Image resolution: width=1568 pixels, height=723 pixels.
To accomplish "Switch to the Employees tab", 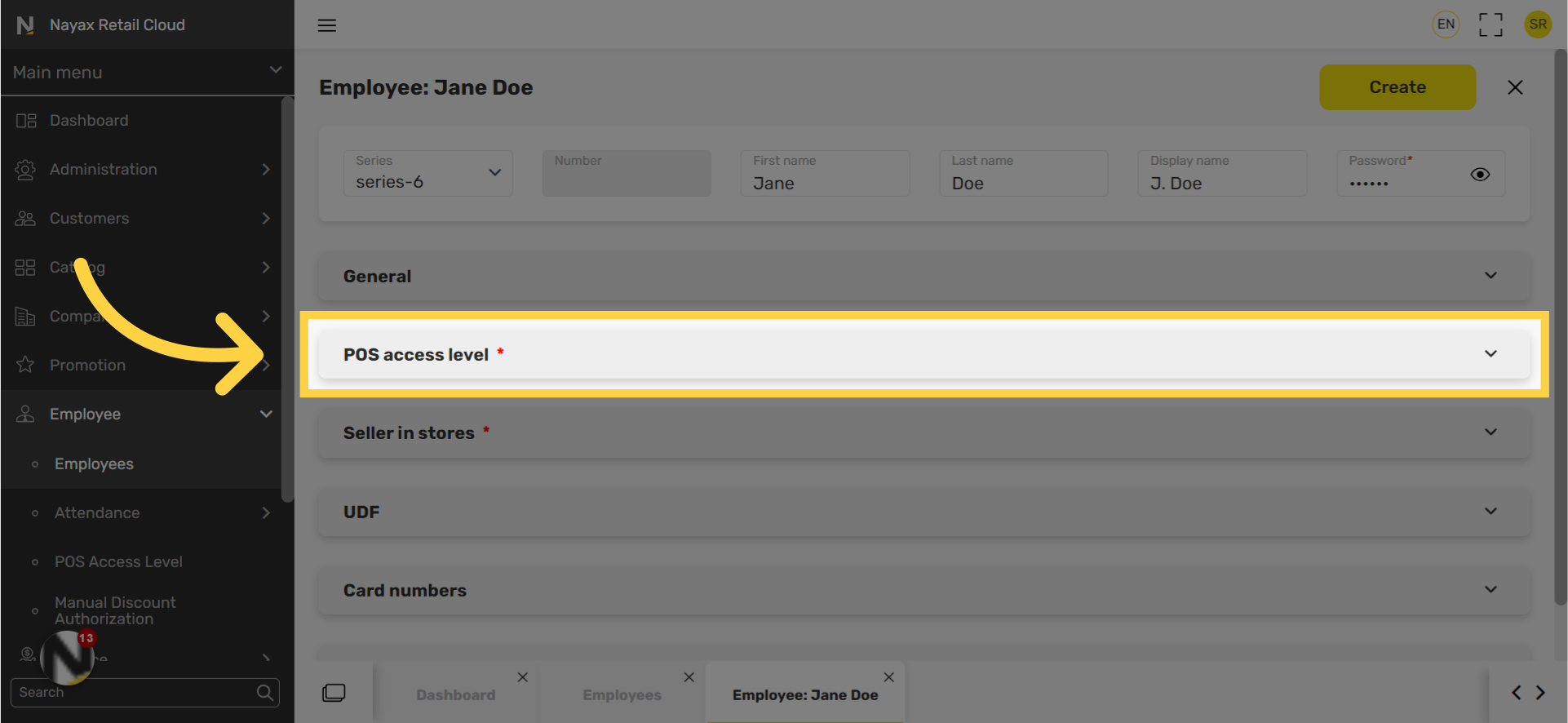I will pyautogui.click(x=622, y=694).
